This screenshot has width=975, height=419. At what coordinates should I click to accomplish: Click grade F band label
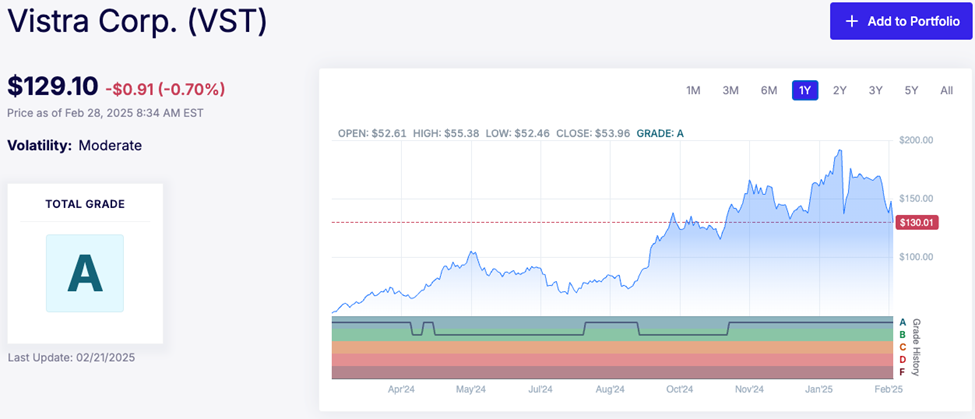pos(903,372)
